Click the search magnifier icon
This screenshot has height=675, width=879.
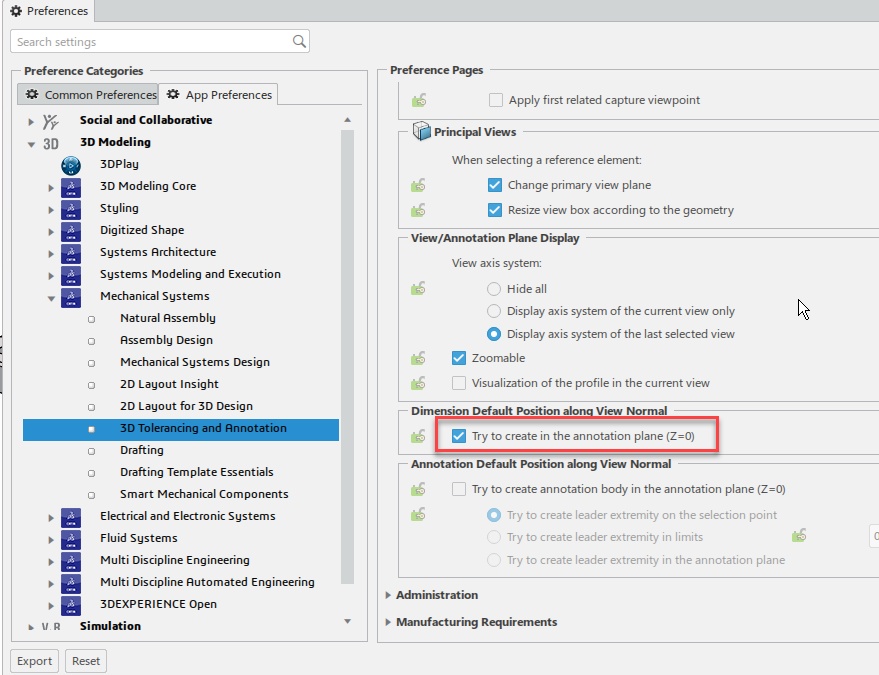tap(299, 42)
